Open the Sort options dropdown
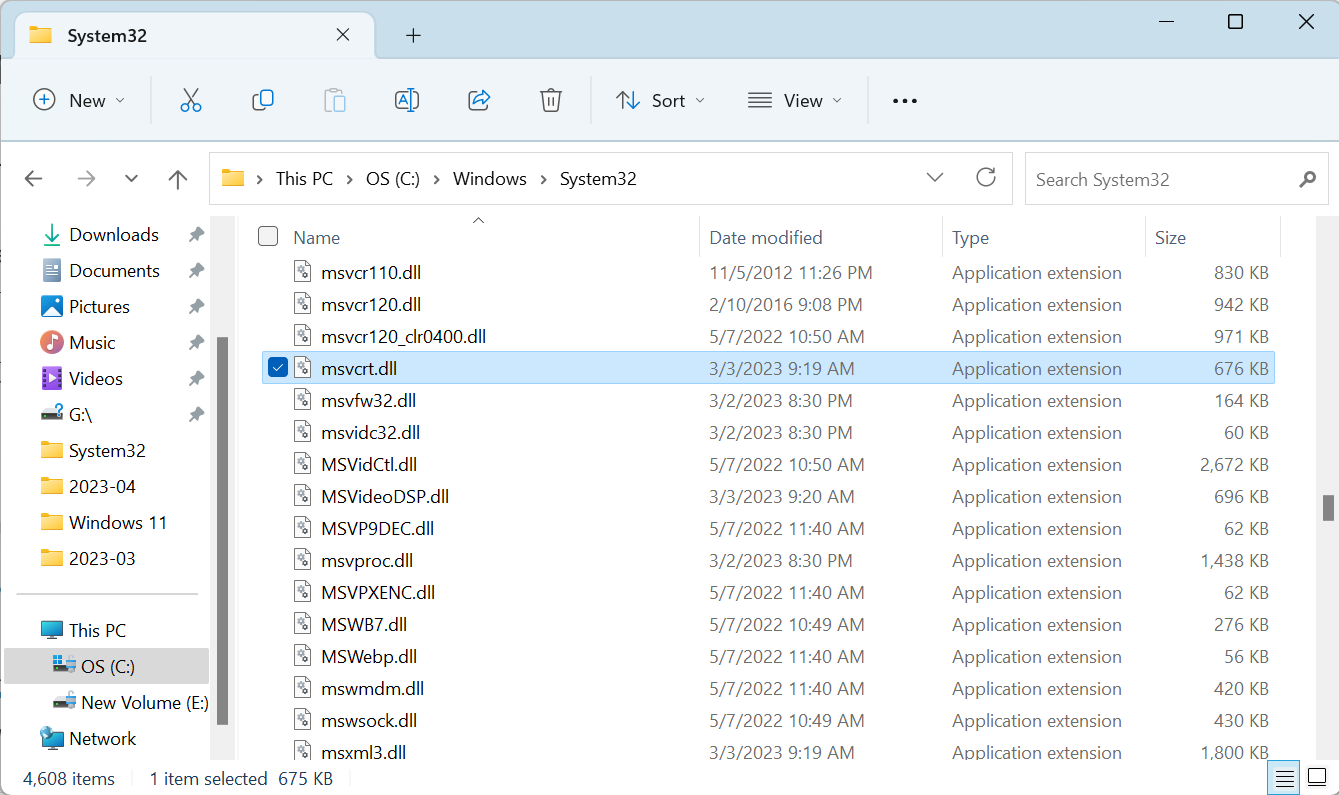The width and height of the screenshot is (1339, 795). [660, 100]
